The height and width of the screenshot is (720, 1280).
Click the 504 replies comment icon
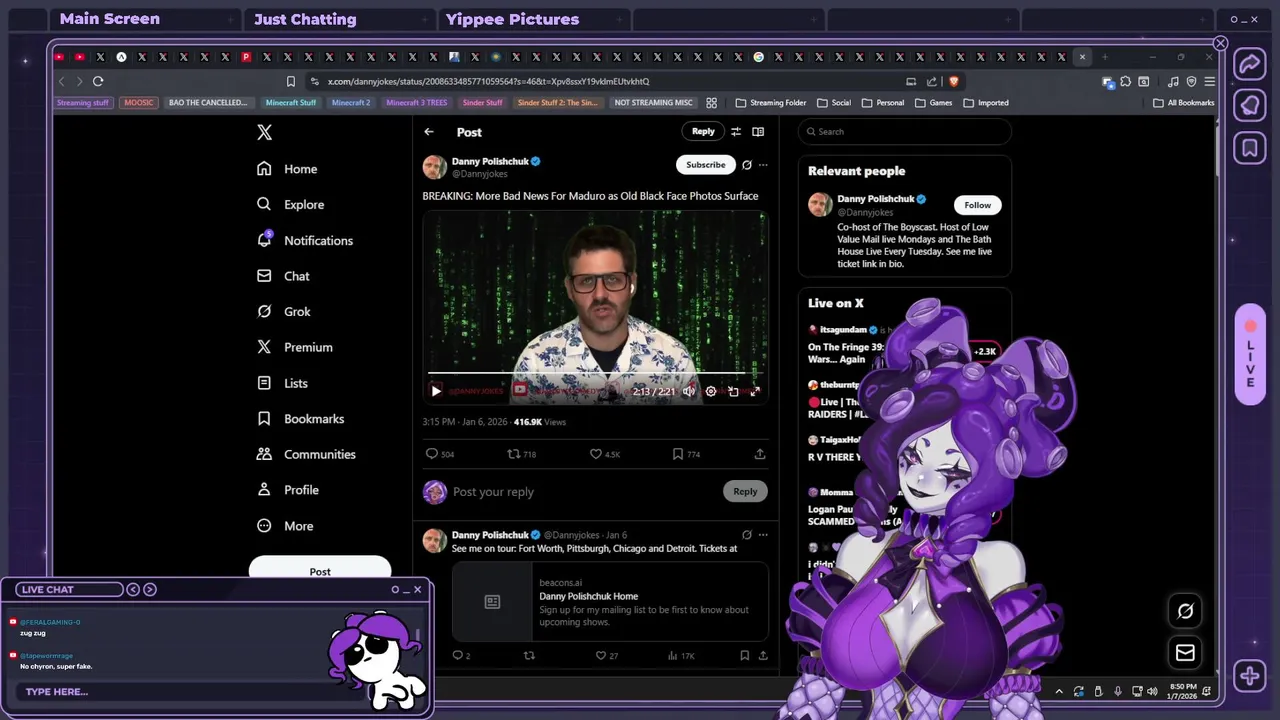tap(432, 454)
